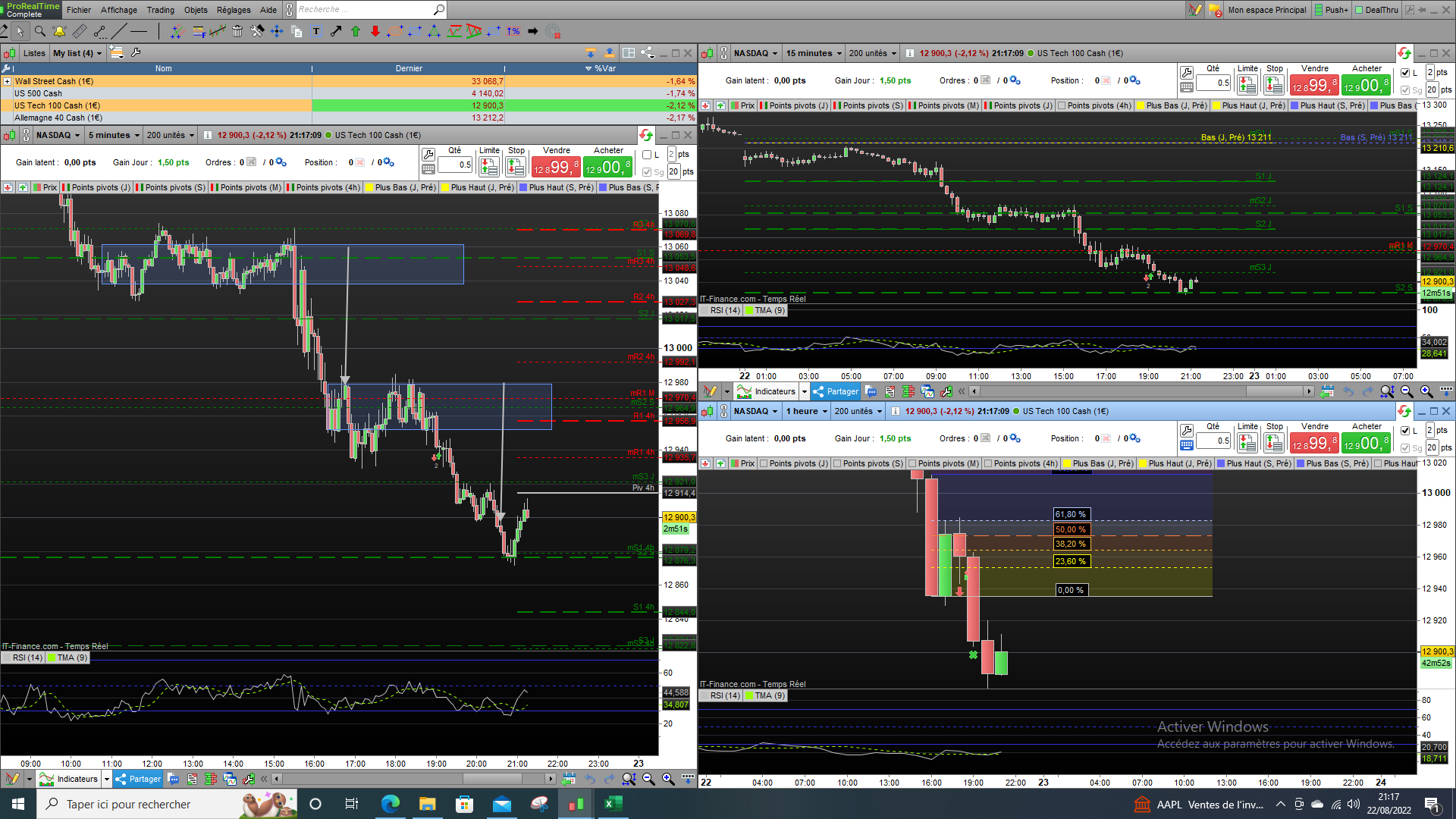The width and height of the screenshot is (1456, 819).
Task: Select the red down arrow tool
Action: [375, 31]
